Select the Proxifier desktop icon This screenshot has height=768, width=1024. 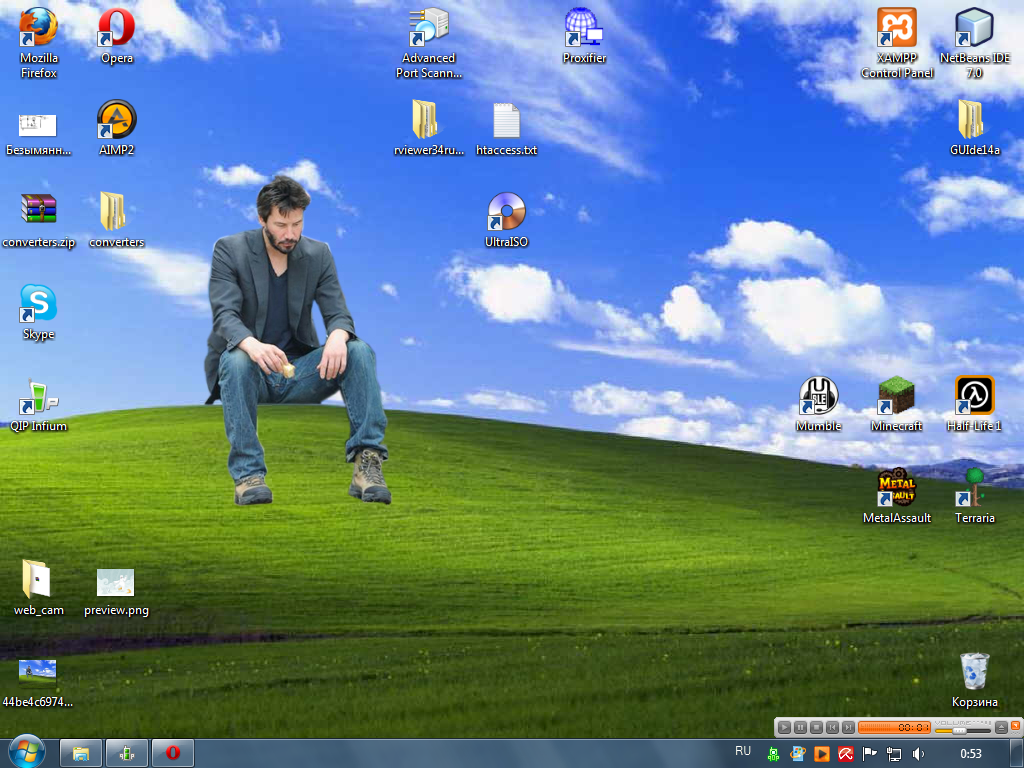pos(584,28)
